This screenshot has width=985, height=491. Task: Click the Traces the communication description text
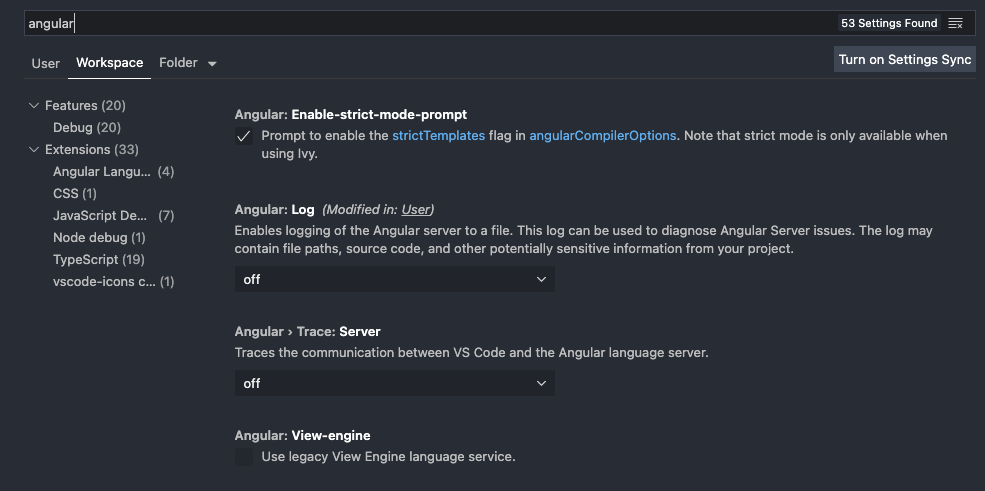click(472, 353)
